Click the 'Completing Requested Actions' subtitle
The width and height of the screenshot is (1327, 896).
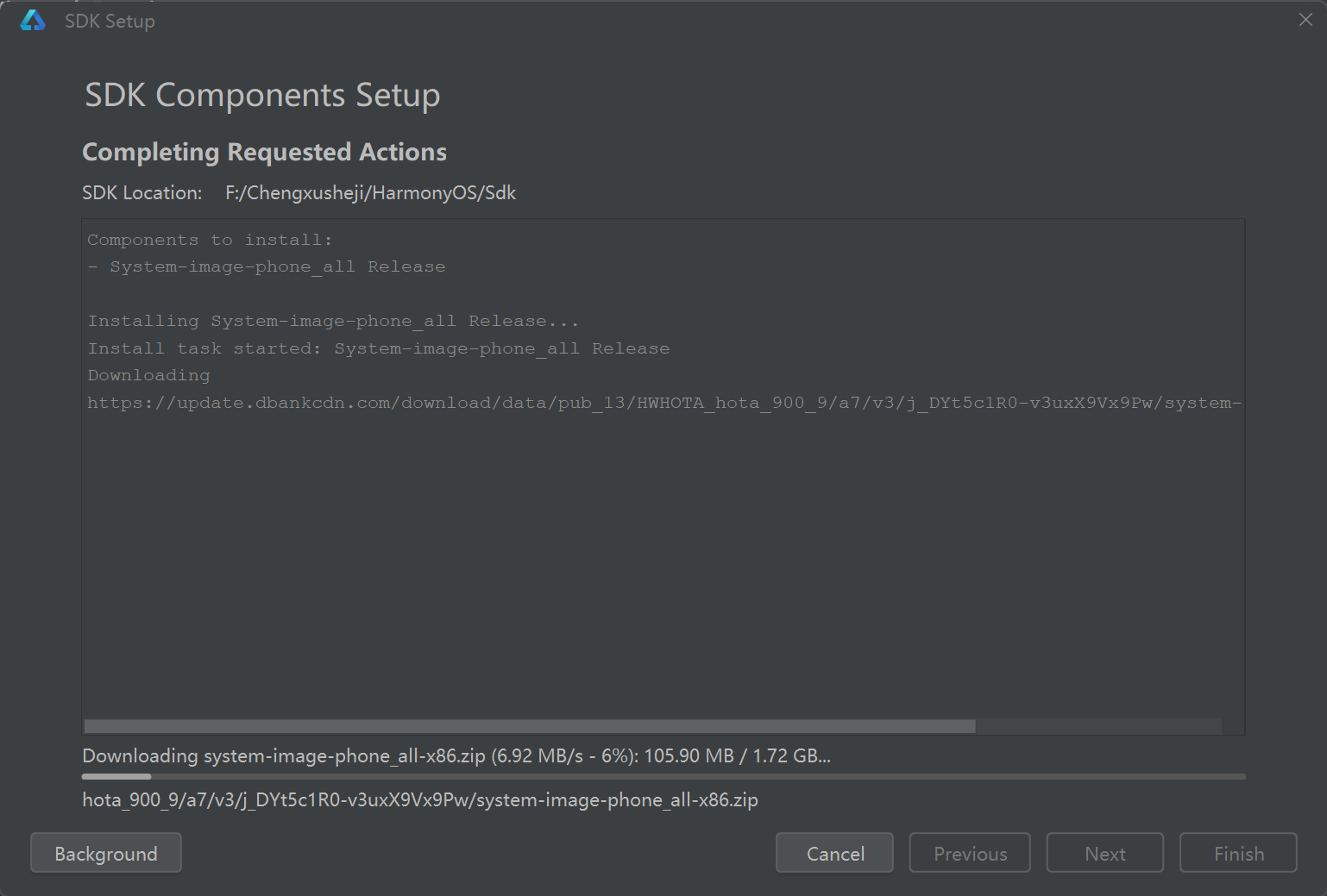pos(264,152)
